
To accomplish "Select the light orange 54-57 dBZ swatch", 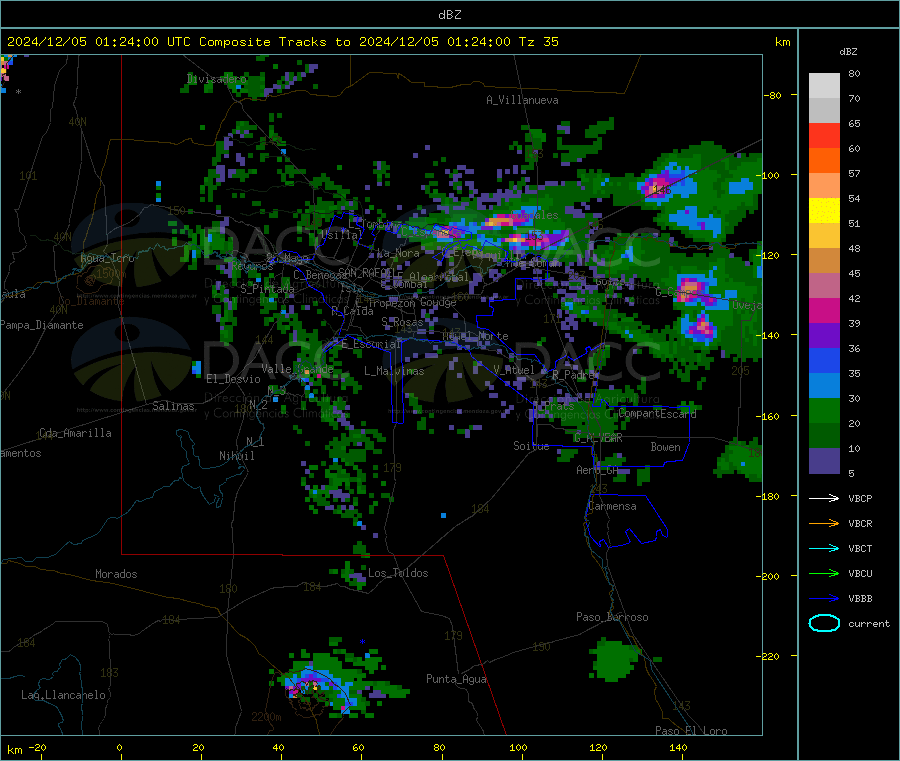I will [824, 186].
